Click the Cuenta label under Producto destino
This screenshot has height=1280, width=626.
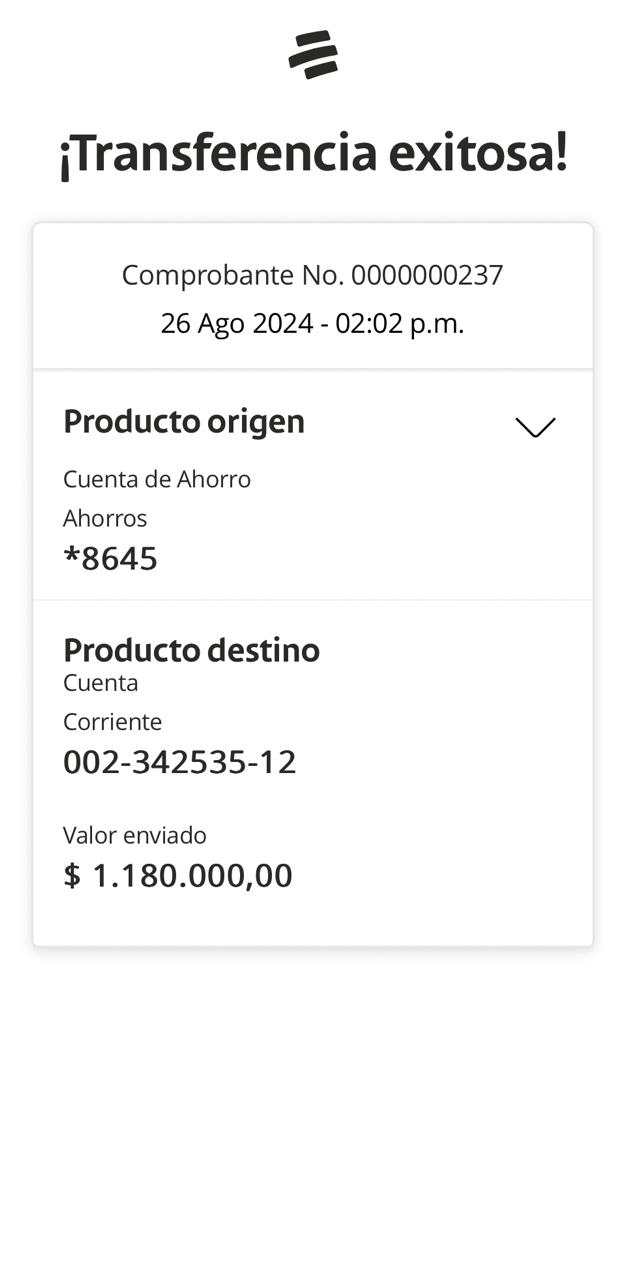pyautogui.click(x=100, y=683)
